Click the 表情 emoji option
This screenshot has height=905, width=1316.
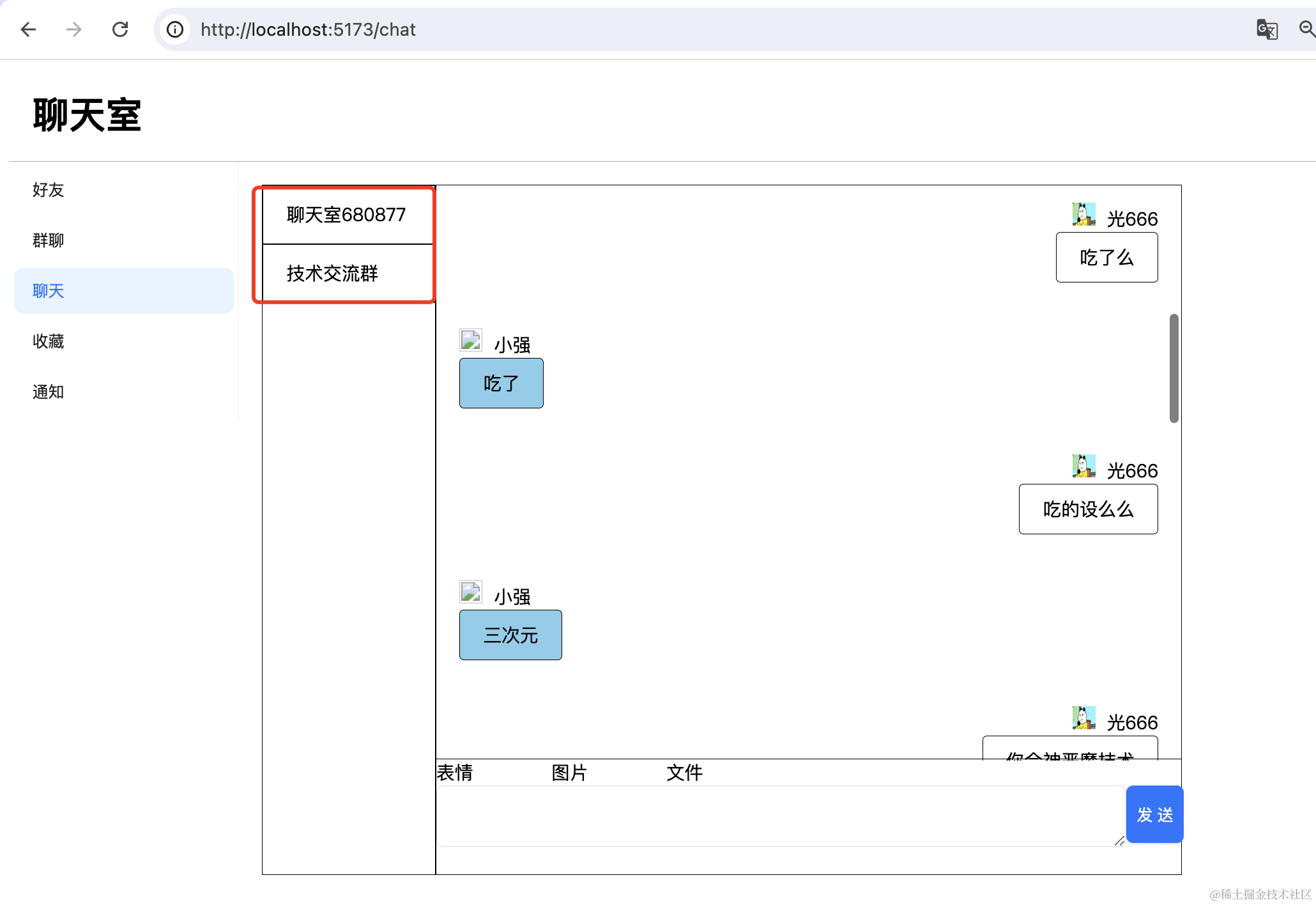[455, 773]
